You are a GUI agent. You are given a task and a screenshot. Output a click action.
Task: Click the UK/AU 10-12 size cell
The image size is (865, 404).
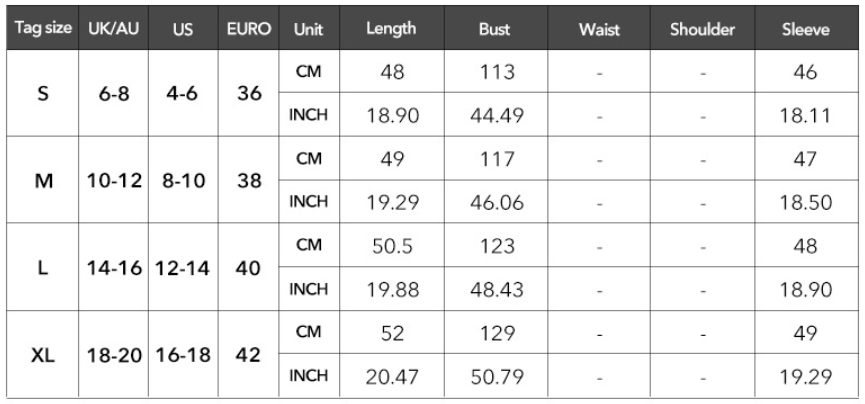tap(114, 180)
